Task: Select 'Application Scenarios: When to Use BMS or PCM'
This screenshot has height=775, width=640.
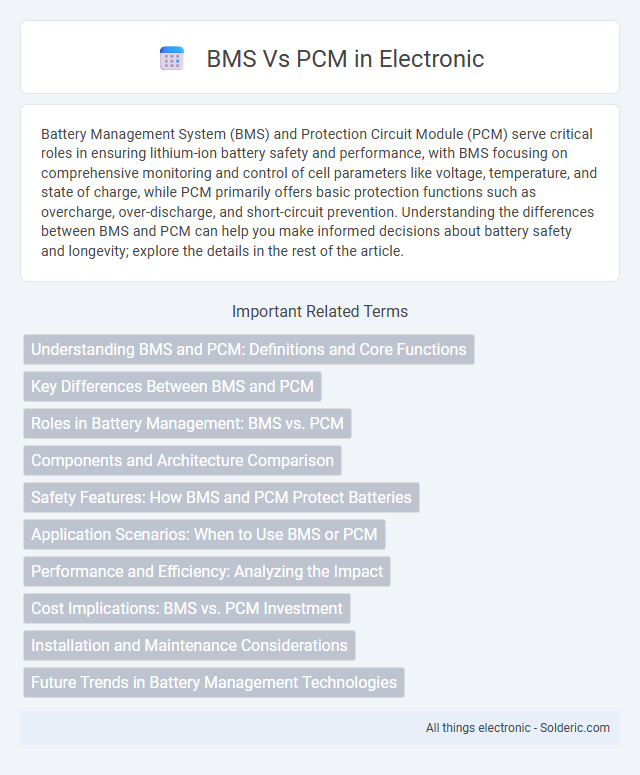Action: coord(204,534)
